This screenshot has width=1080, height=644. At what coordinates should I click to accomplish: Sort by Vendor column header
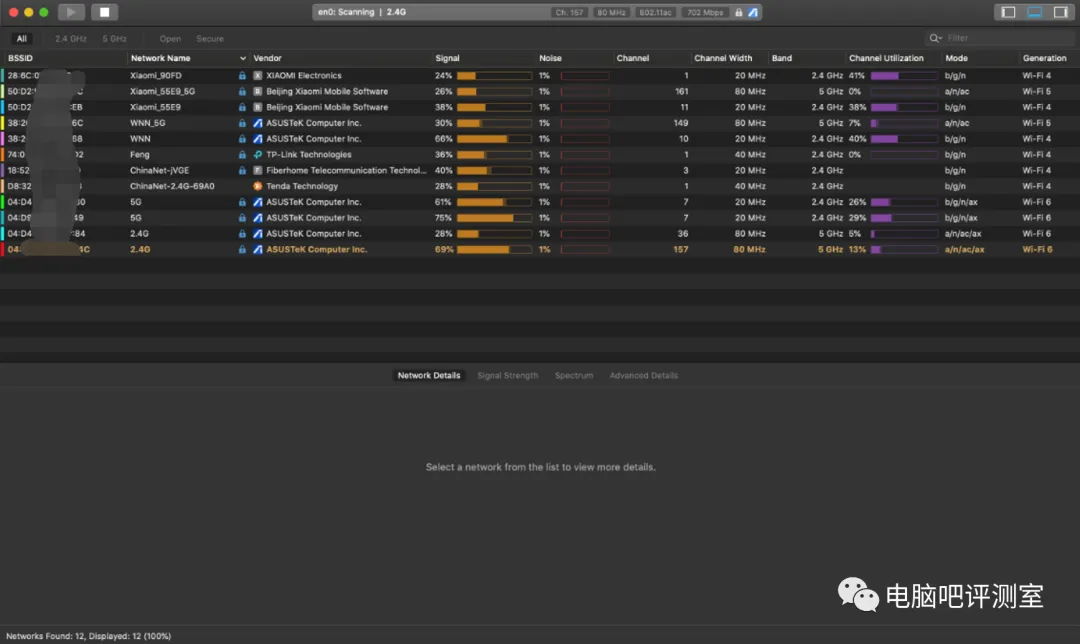click(x=267, y=59)
